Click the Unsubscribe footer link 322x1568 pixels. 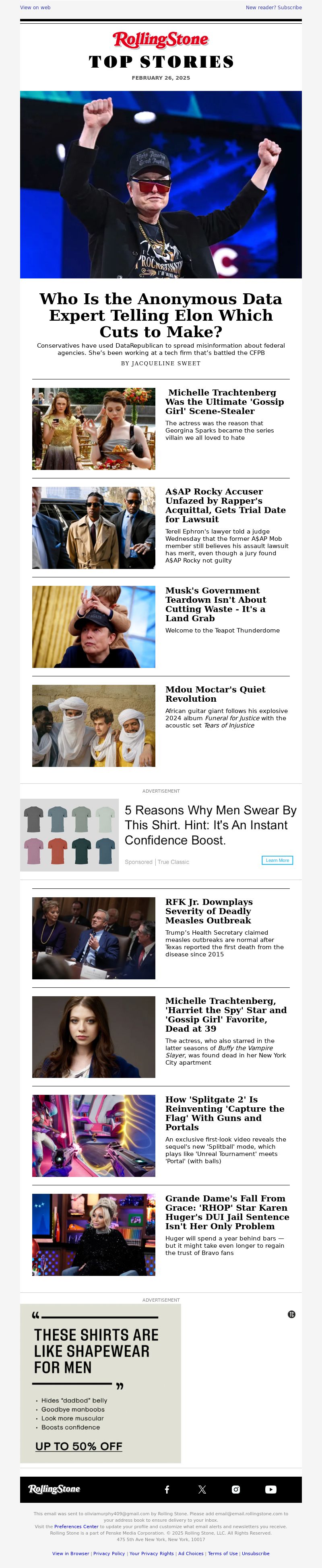point(256,1554)
